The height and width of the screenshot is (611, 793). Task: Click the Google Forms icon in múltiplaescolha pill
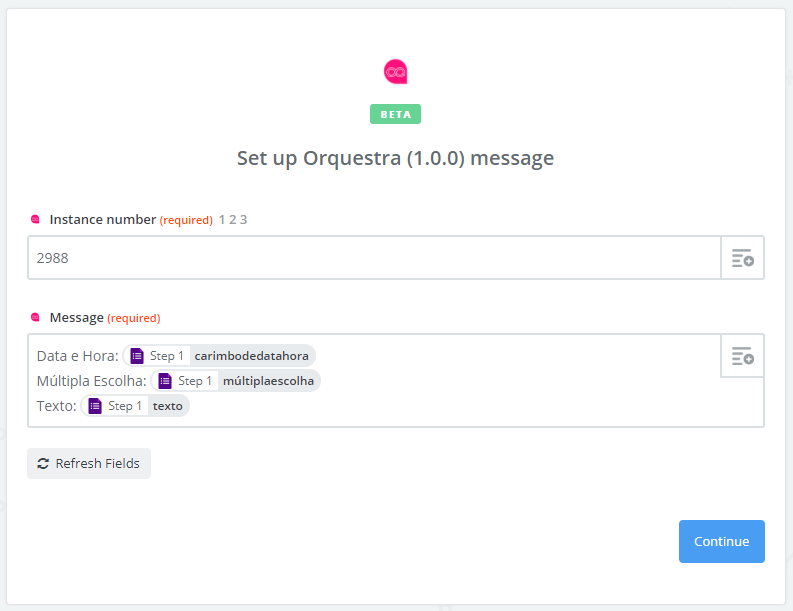[x=165, y=381]
